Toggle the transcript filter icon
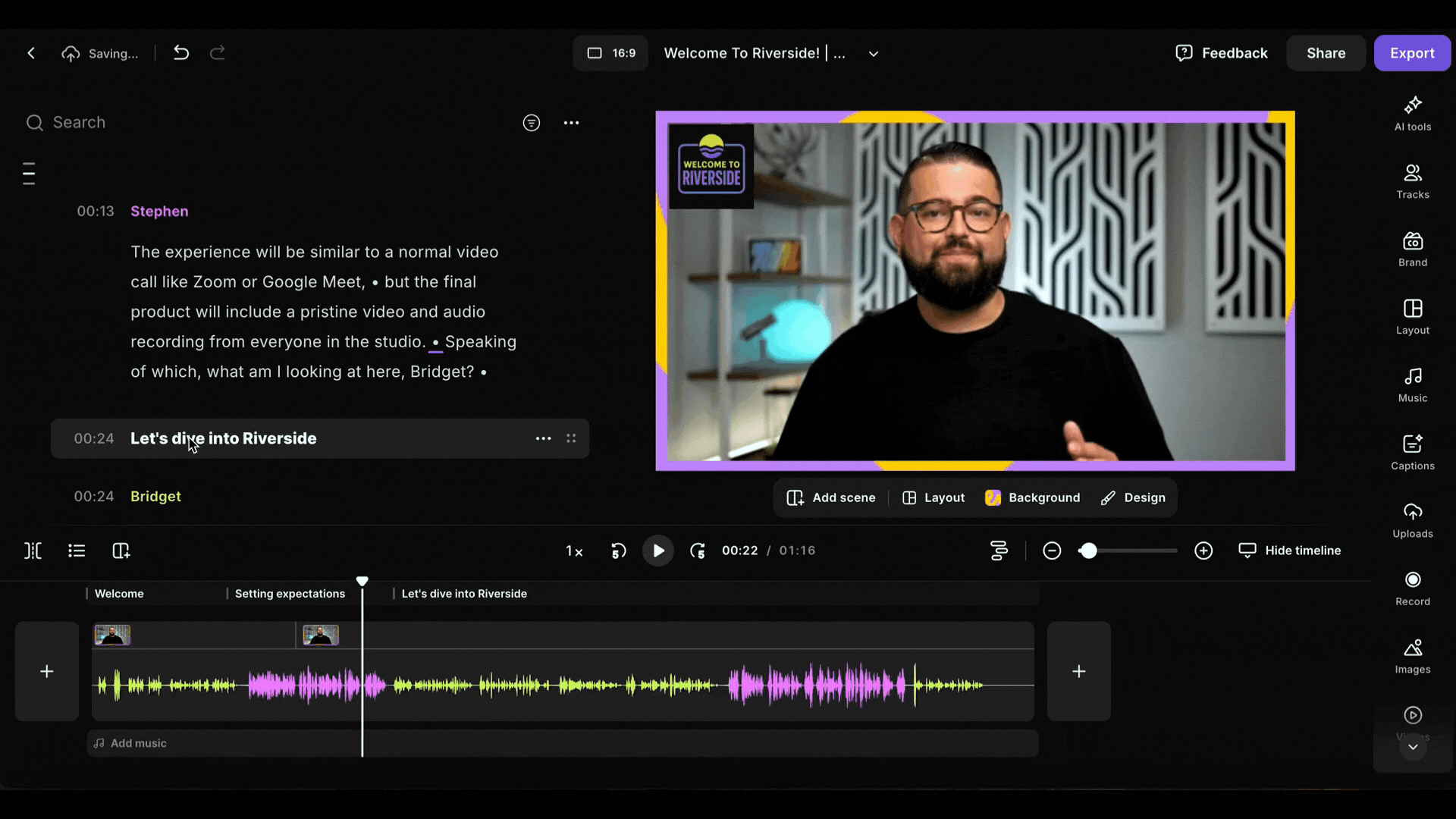This screenshot has height=819, width=1456. (531, 123)
